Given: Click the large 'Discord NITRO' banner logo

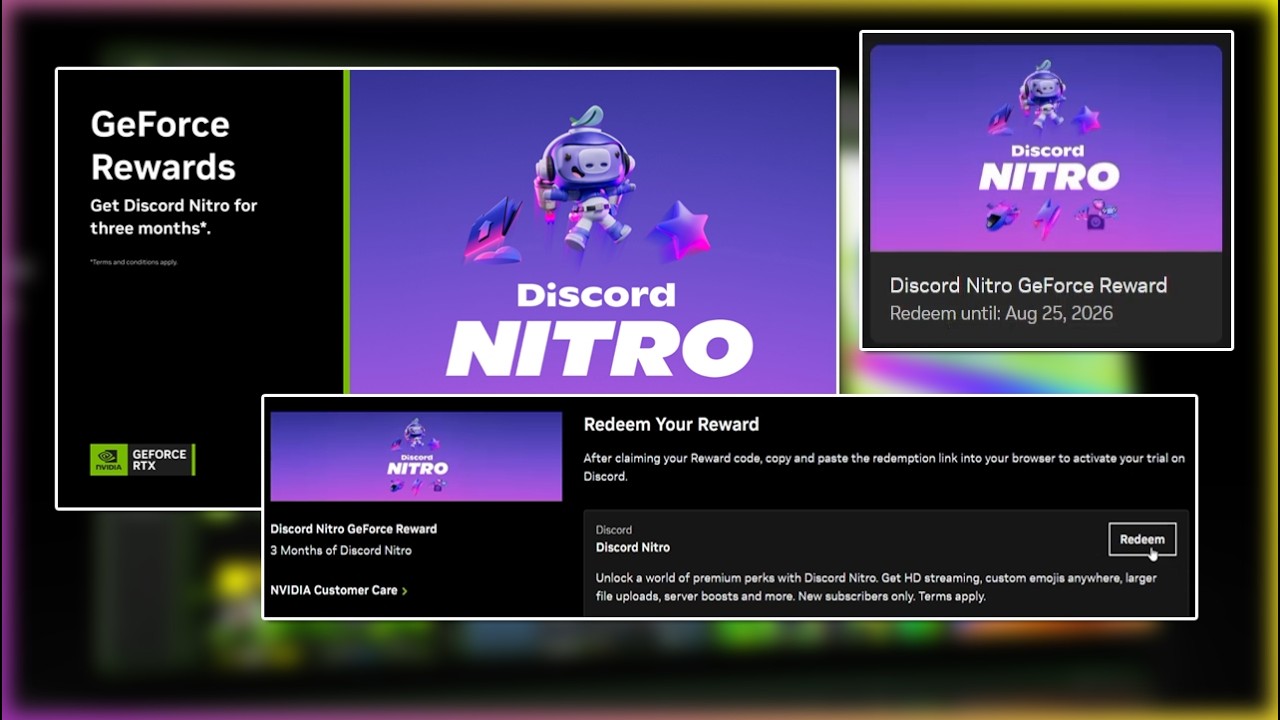Looking at the screenshot, I should [598, 329].
